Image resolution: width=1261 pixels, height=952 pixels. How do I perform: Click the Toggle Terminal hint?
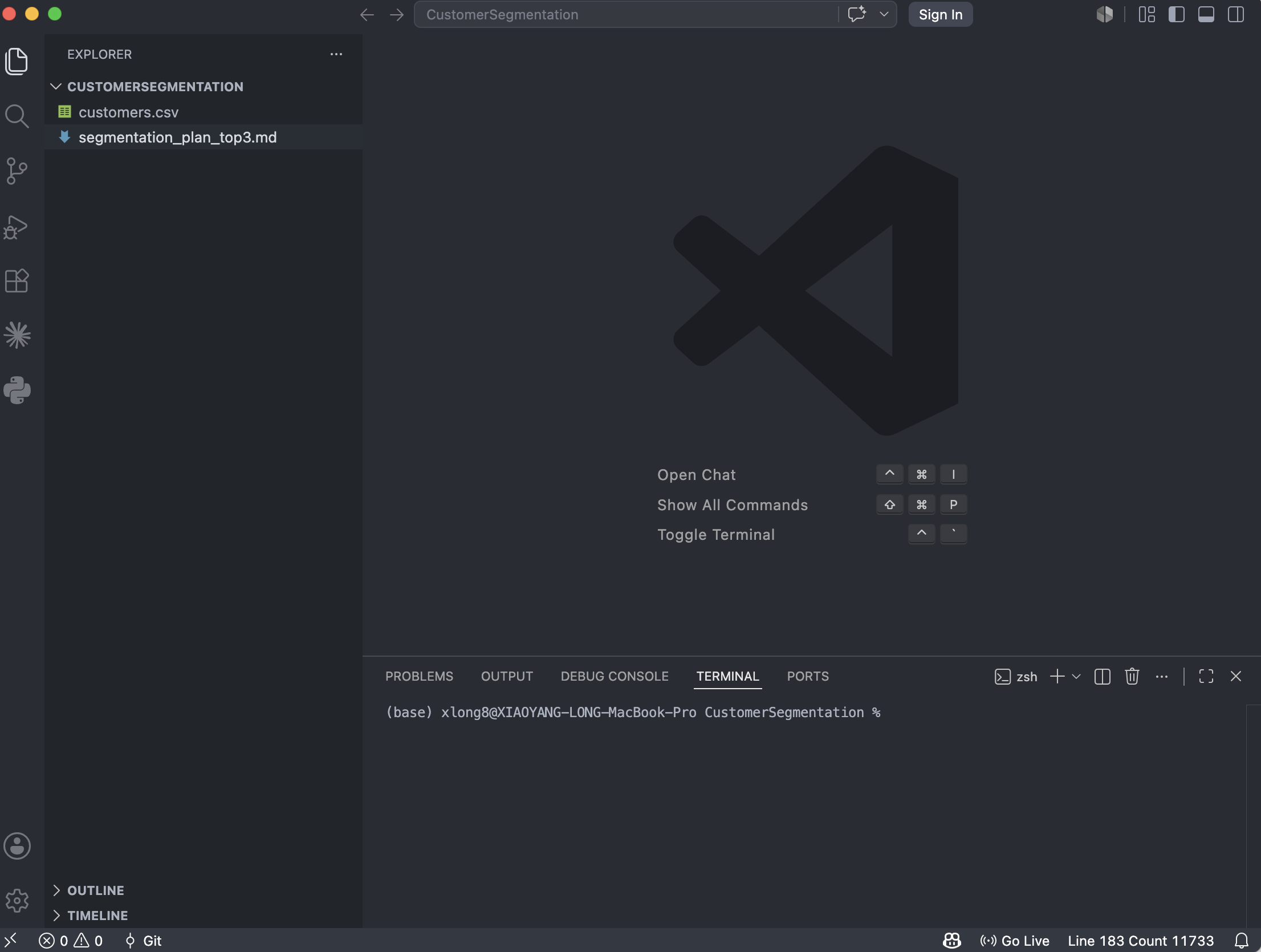coord(716,535)
